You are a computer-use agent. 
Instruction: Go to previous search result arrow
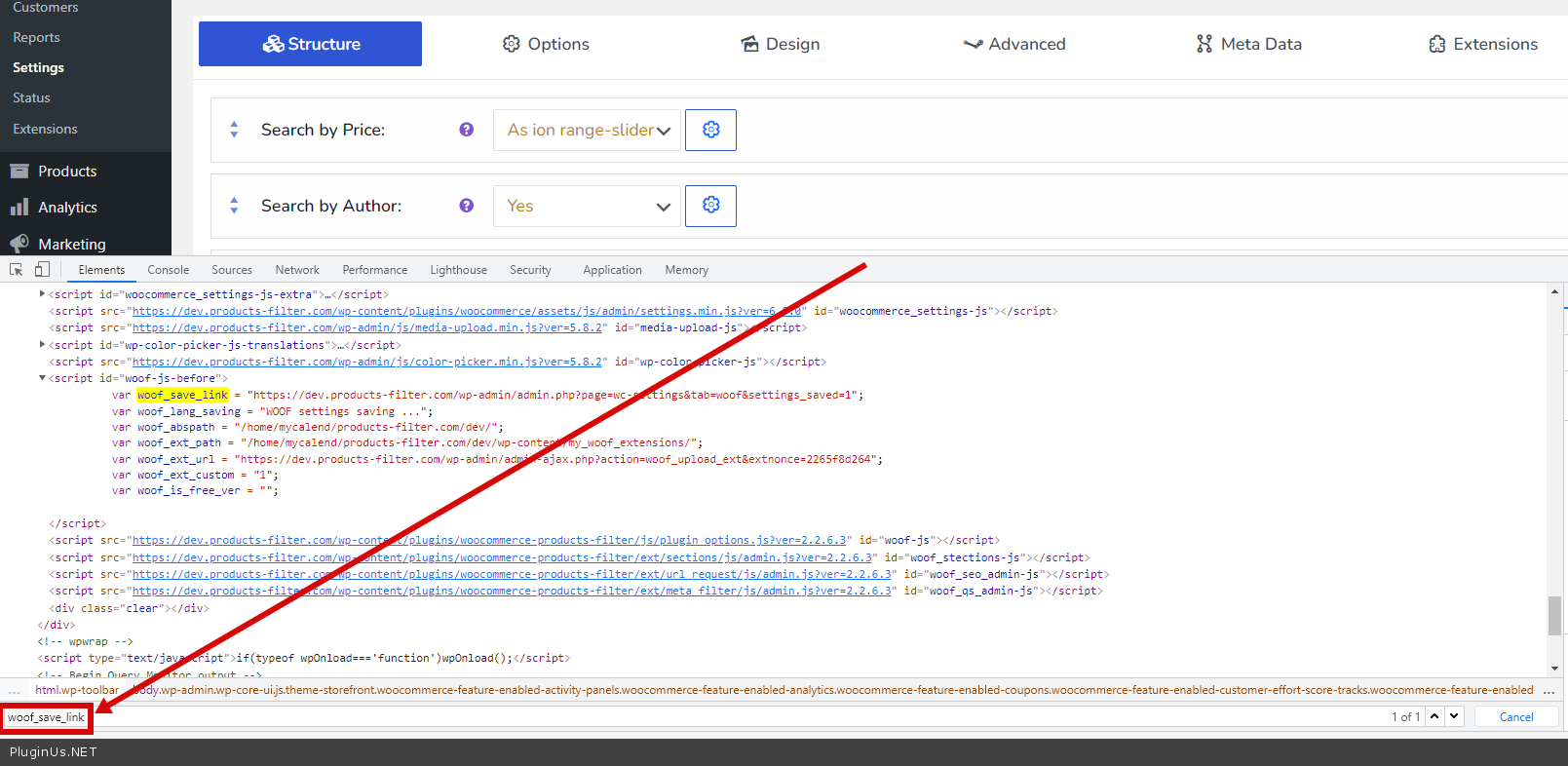[x=1434, y=716]
